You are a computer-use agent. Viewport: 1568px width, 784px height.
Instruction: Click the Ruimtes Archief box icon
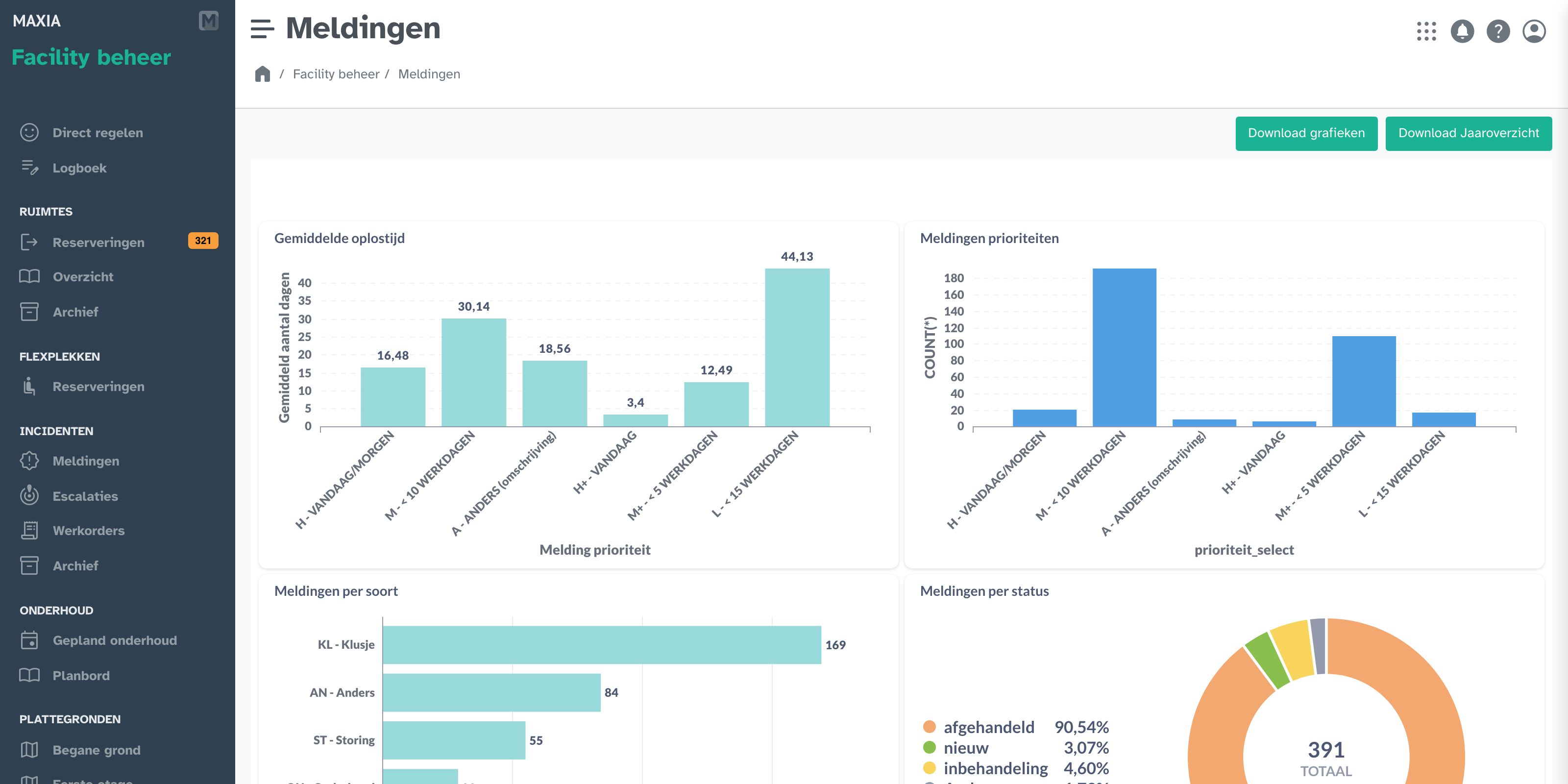(29, 312)
